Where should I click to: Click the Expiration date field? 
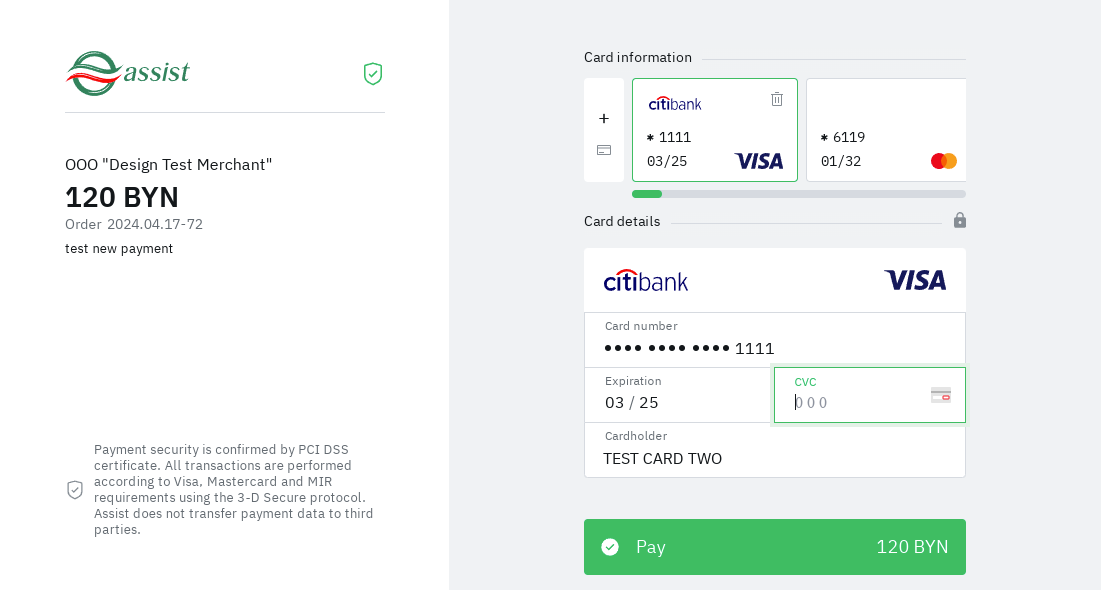pos(680,402)
